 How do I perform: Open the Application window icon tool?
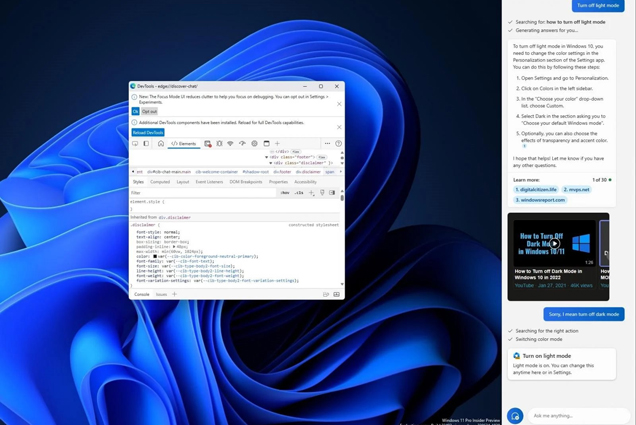(x=266, y=144)
